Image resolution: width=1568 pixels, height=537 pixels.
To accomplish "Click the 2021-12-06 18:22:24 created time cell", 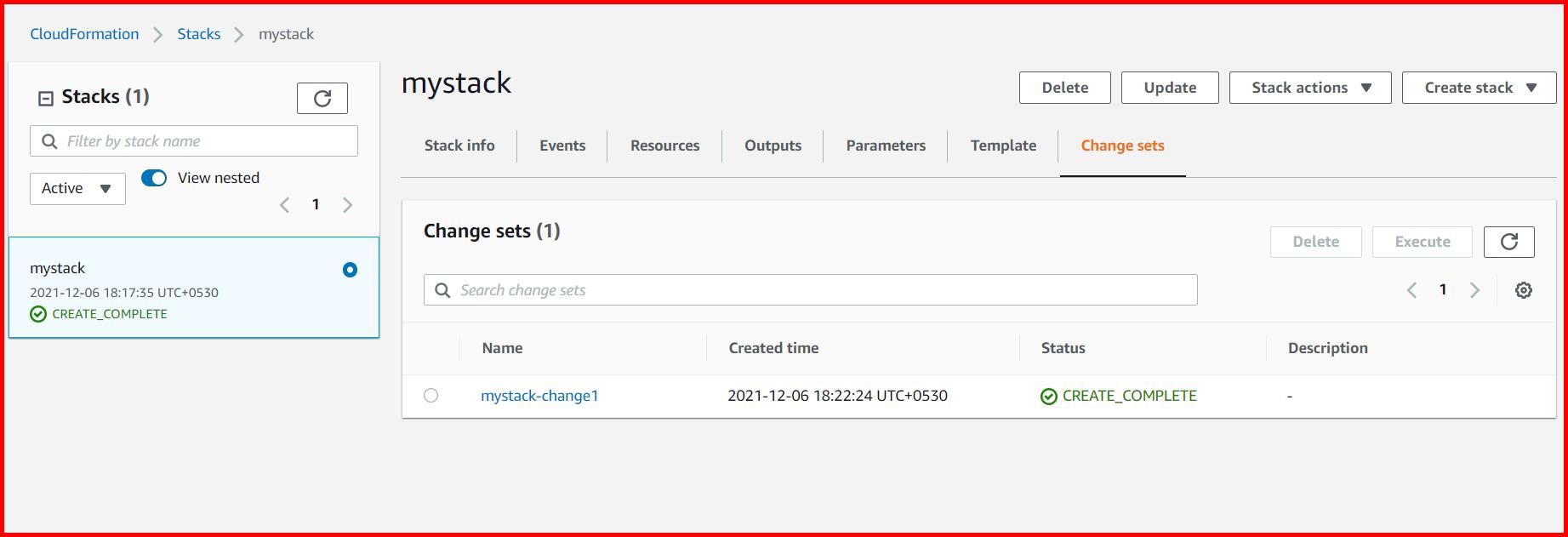I will point(837,396).
